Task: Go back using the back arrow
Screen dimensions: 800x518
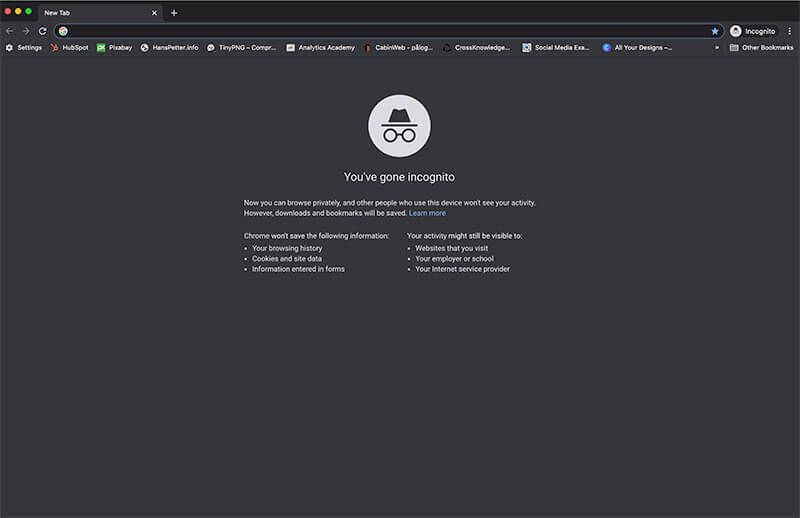Action: click(10, 31)
